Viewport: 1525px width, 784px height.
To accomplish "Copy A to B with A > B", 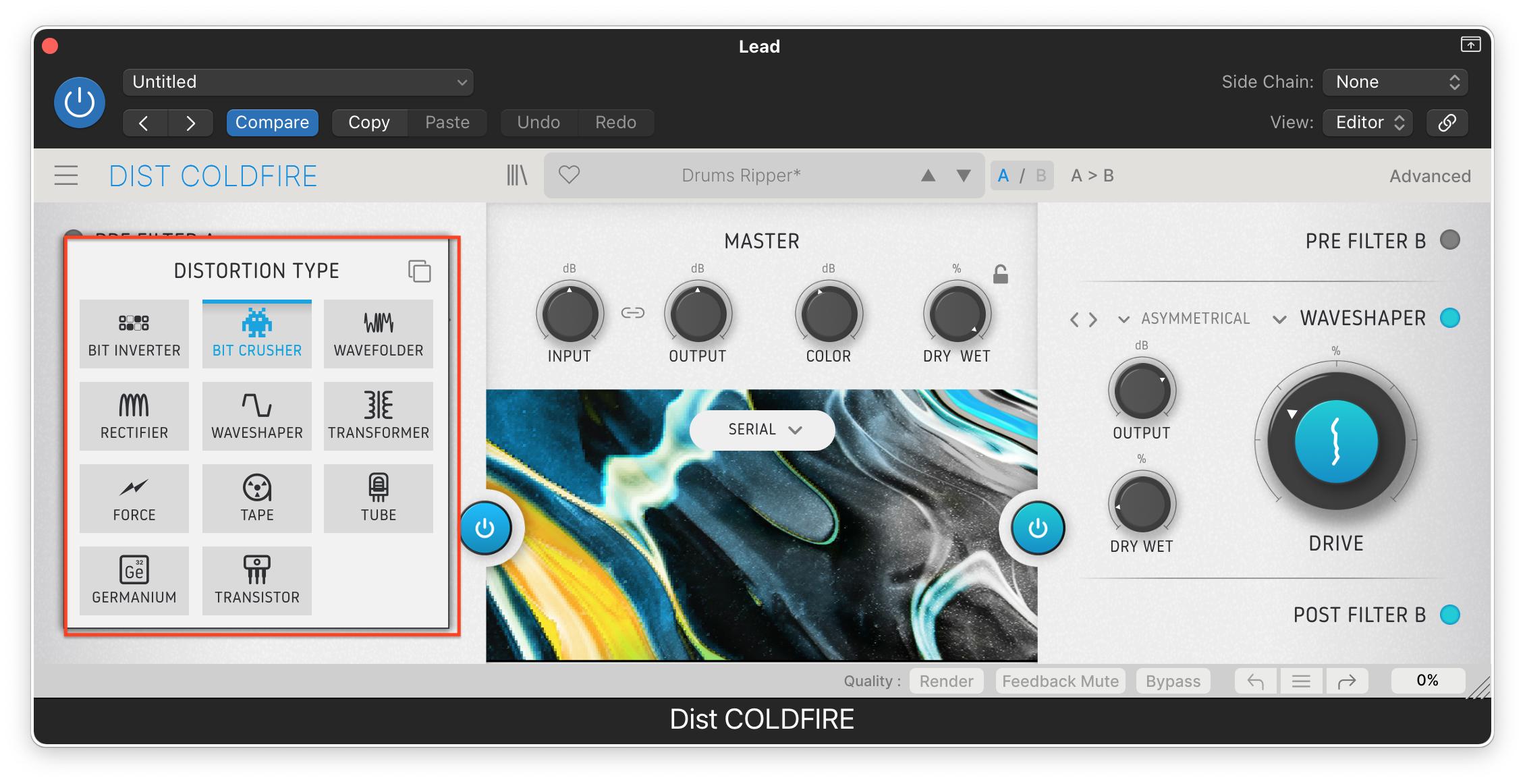I will [1092, 175].
